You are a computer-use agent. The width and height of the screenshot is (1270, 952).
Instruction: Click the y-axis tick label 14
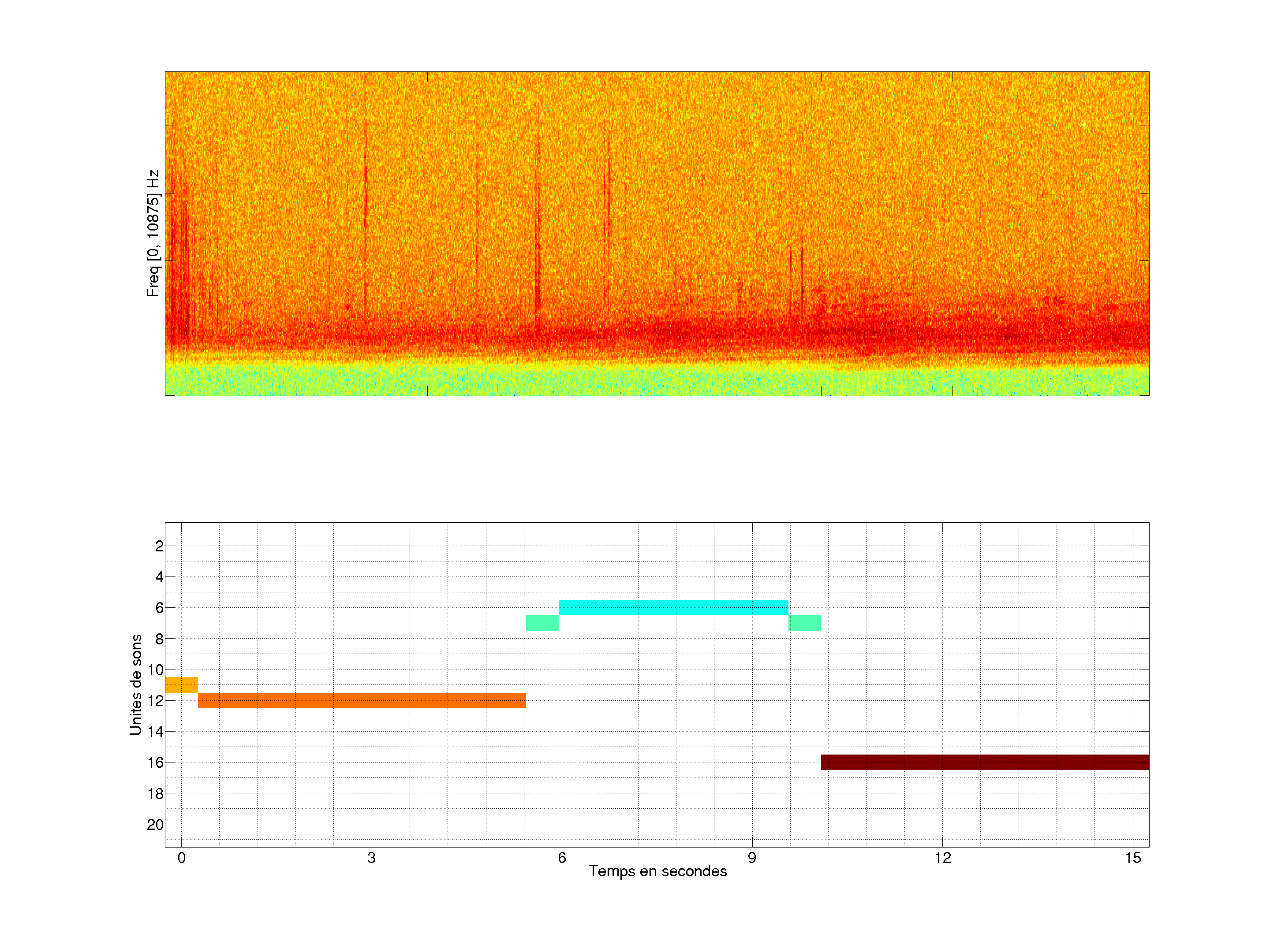click(155, 732)
